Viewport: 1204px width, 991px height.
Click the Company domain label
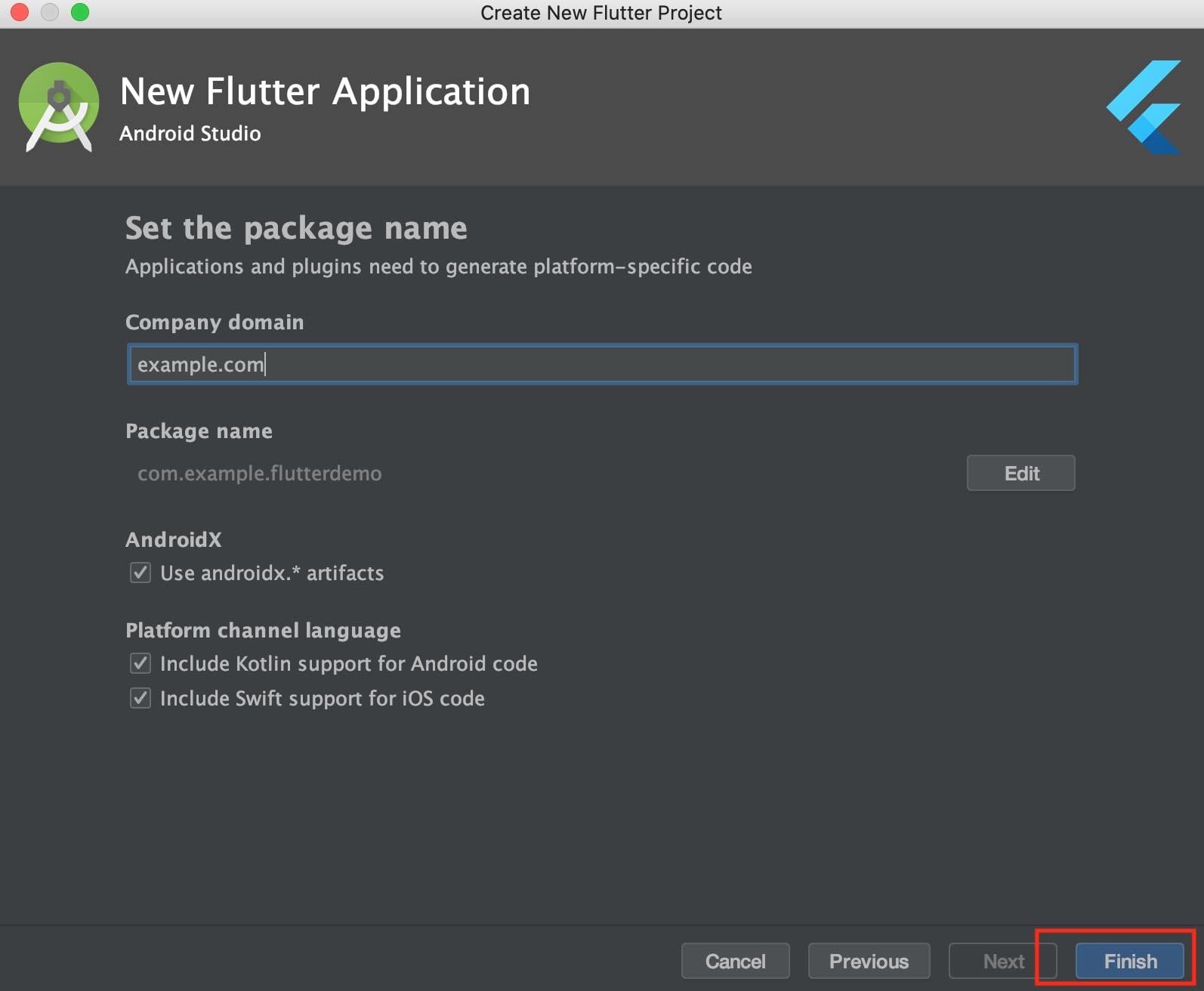click(x=215, y=323)
